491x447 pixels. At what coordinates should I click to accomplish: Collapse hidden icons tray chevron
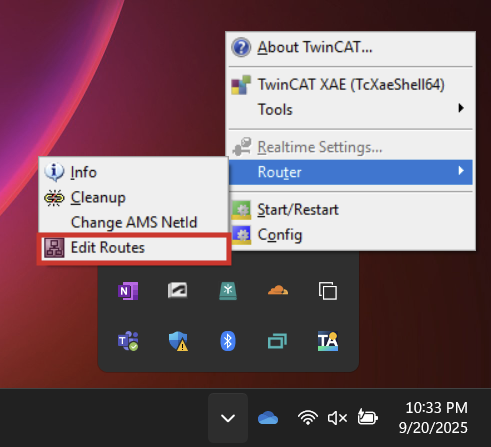click(x=228, y=418)
